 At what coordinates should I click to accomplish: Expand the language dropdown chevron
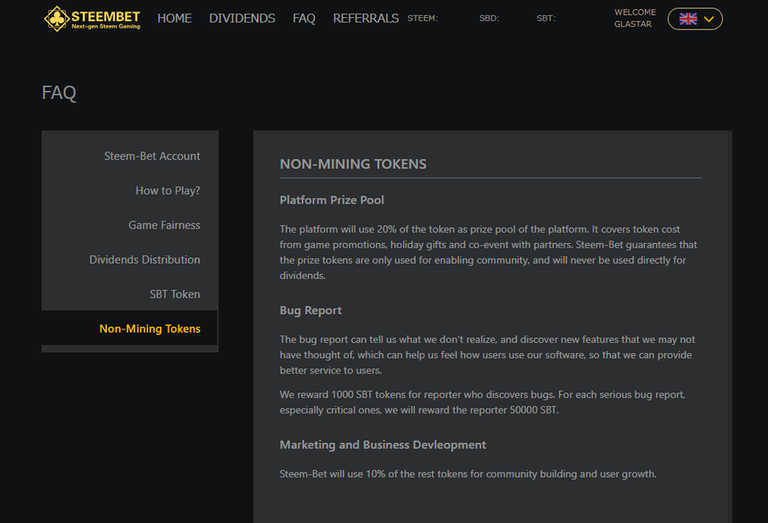(709, 19)
